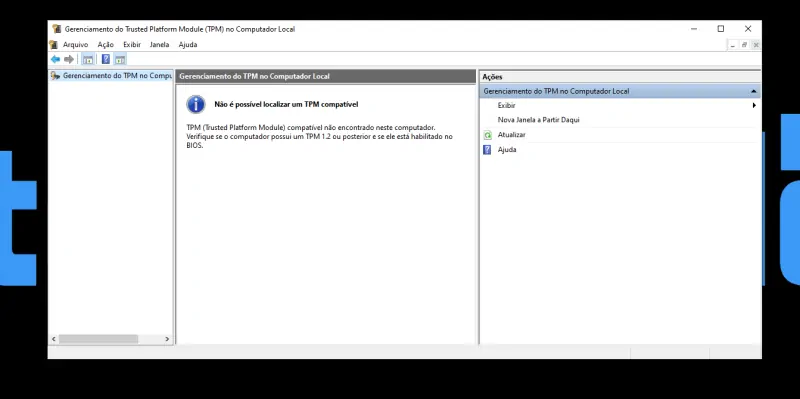Screen dimensions: 800x399
Task: Click the tree pane horizontal scrollbar thumb
Action: click(98, 339)
